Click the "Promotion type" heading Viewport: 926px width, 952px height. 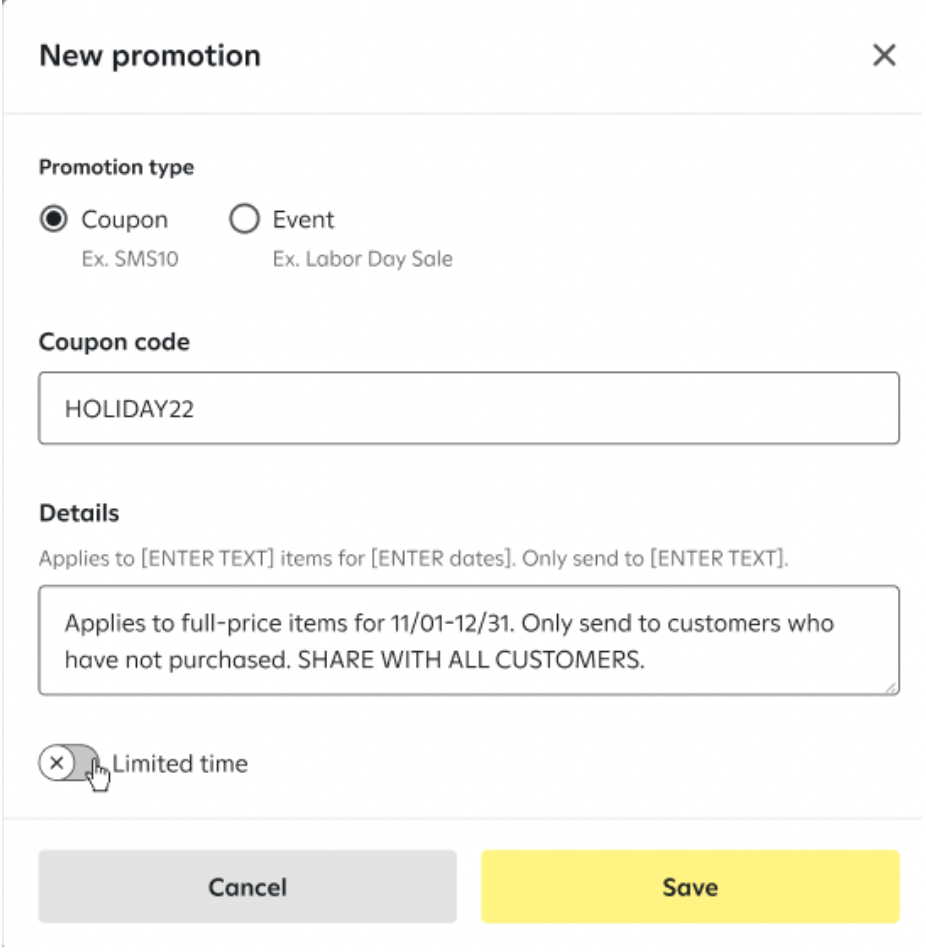pos(116,167)
